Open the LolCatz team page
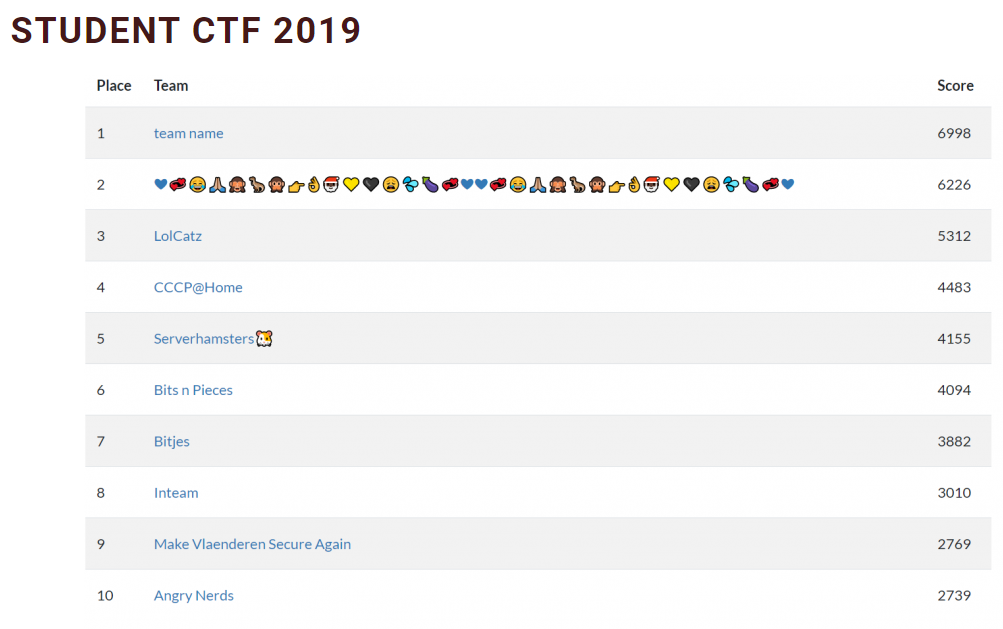 178,236
